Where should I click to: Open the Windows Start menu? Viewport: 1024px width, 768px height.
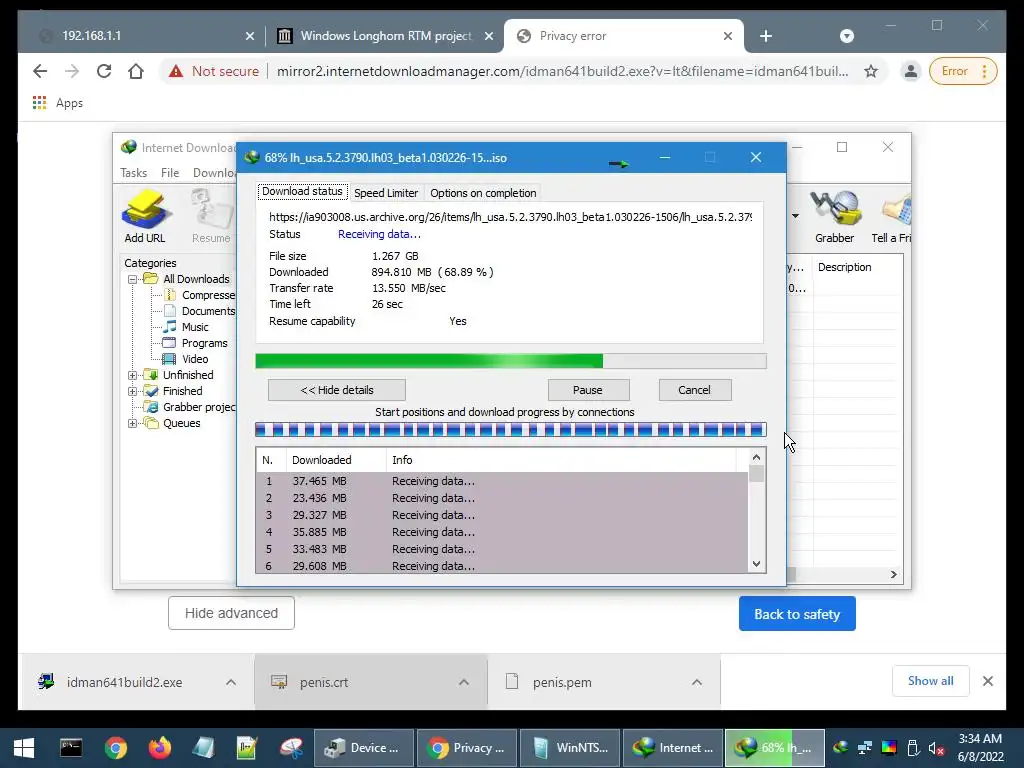[x=24, y=748]
